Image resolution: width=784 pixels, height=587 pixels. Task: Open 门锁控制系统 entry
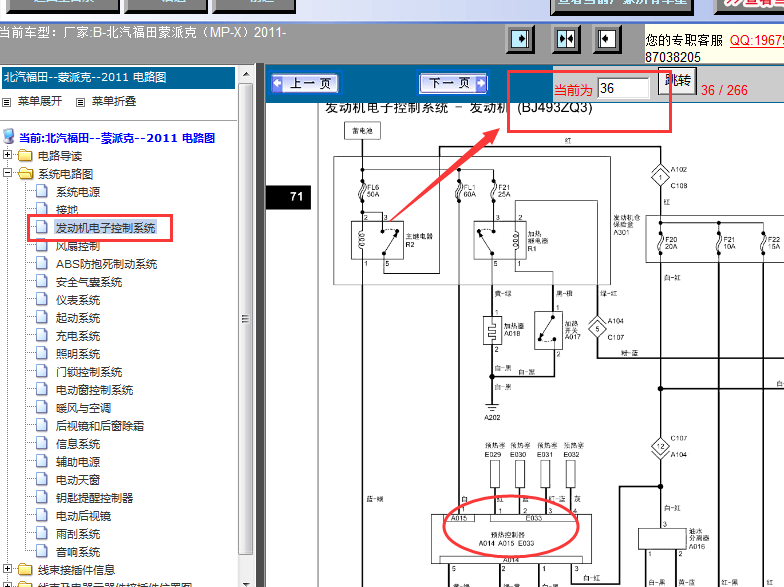tap(89, 372)
